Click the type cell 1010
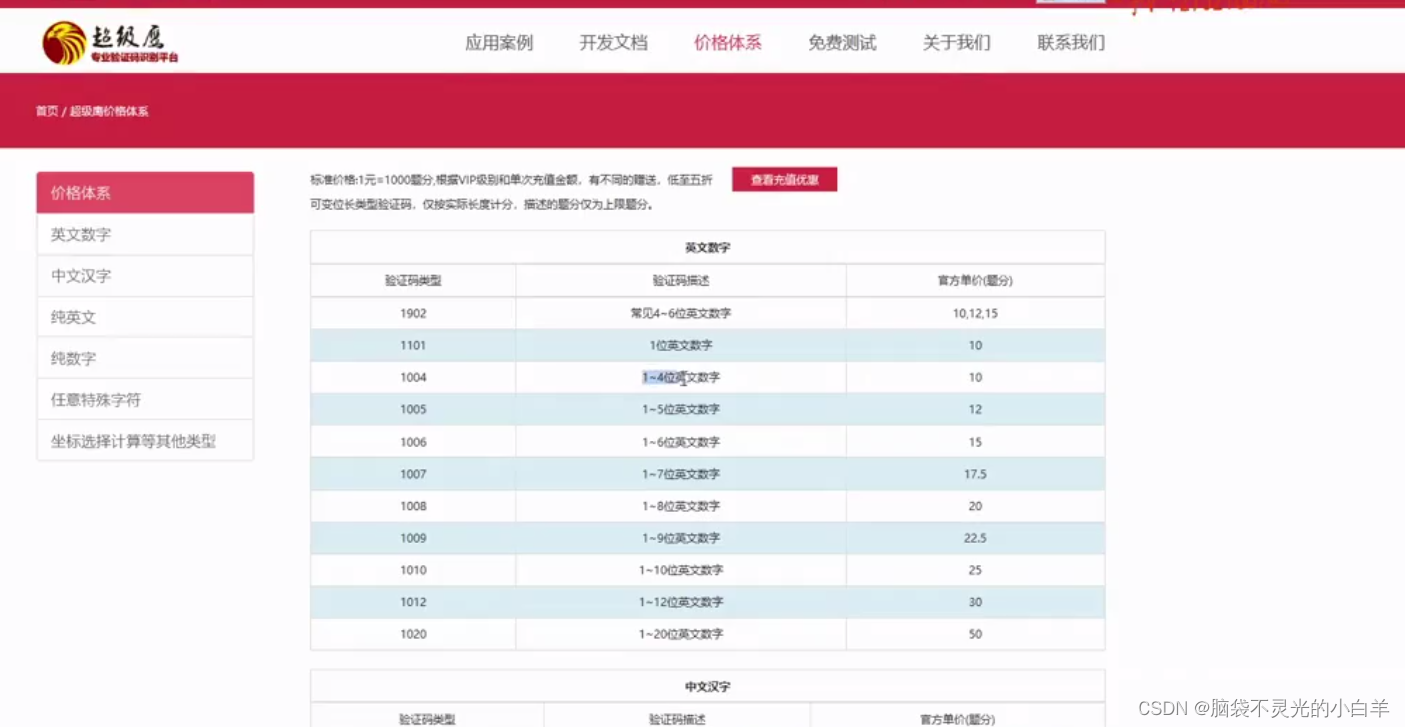 coord(413,570)
